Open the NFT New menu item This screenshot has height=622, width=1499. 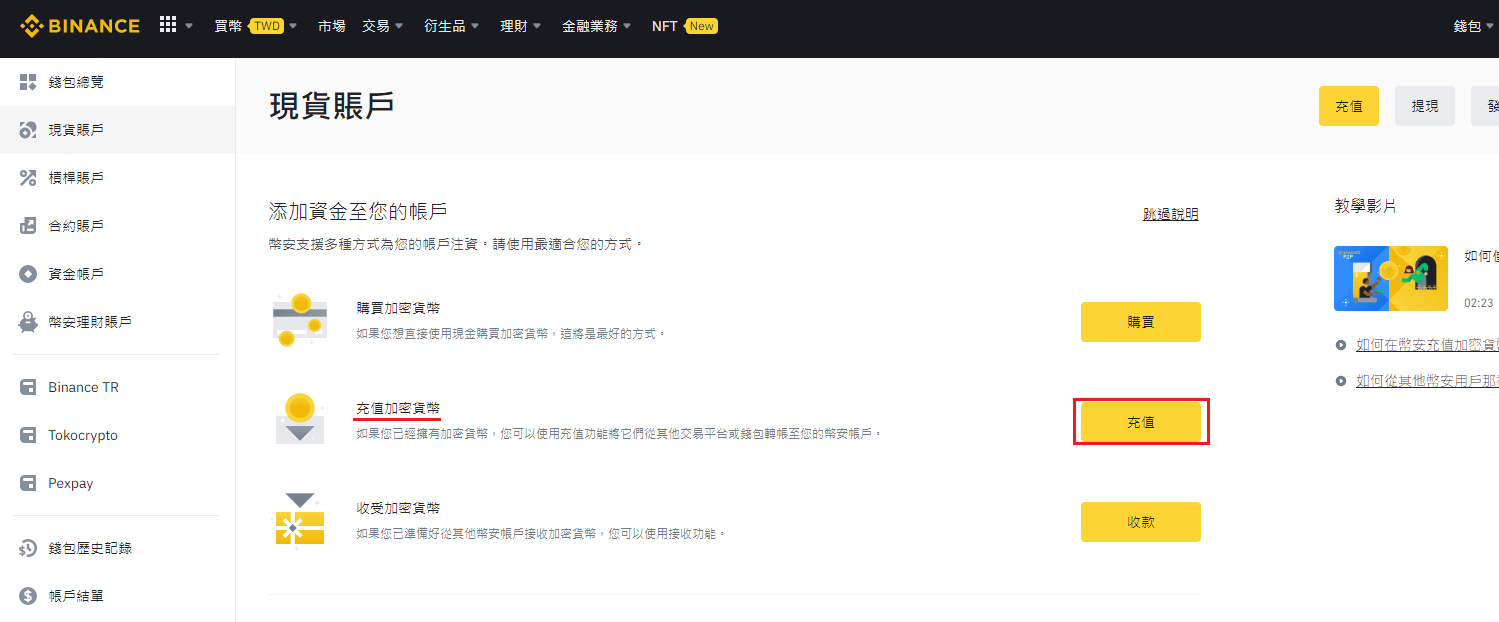click(x=685, y=26)
